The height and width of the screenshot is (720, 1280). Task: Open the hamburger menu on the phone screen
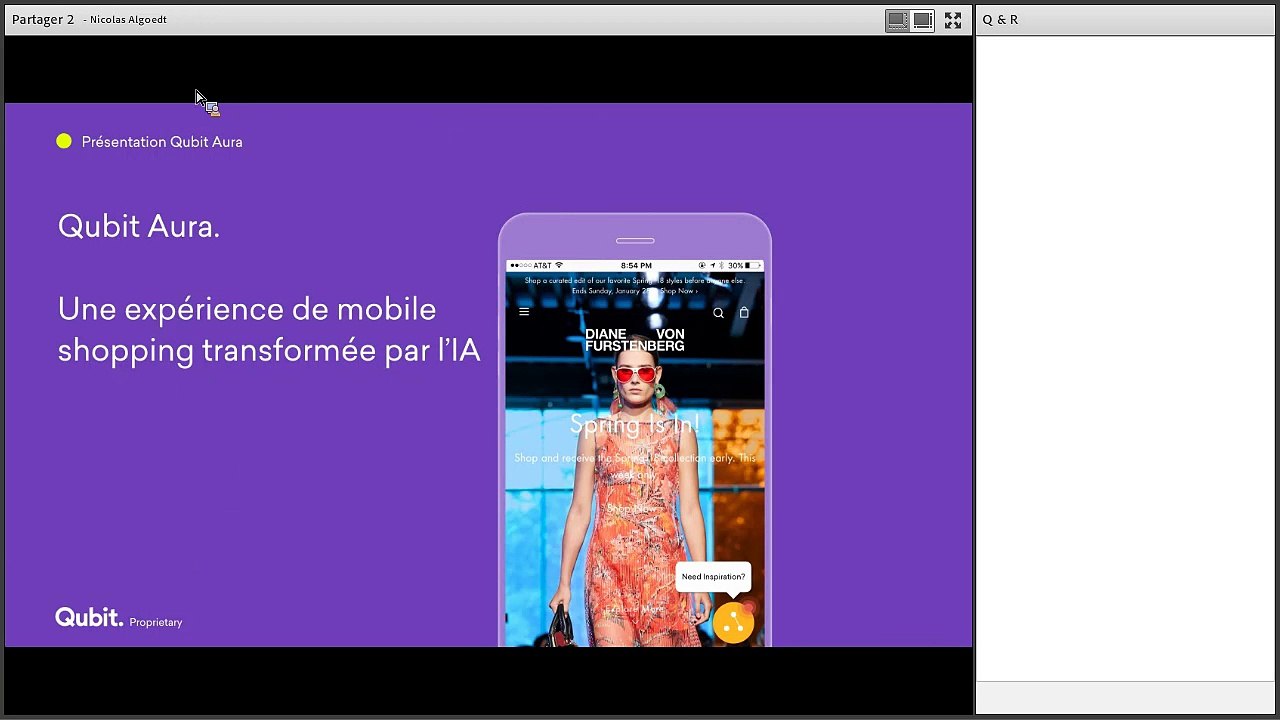tap(524, 312)
